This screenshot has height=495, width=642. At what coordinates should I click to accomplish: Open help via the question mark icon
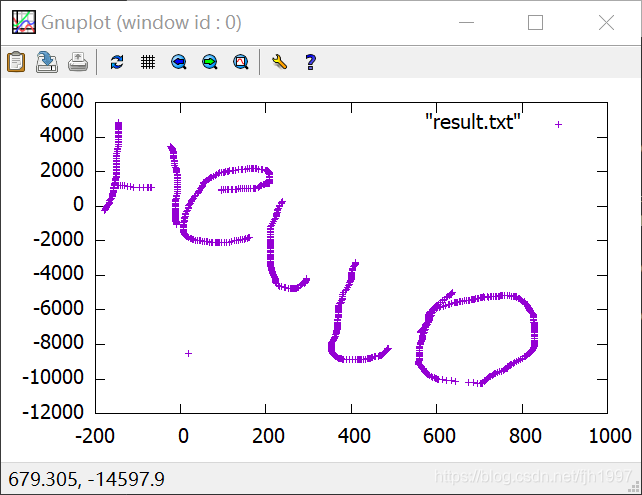tap(311, 62)
